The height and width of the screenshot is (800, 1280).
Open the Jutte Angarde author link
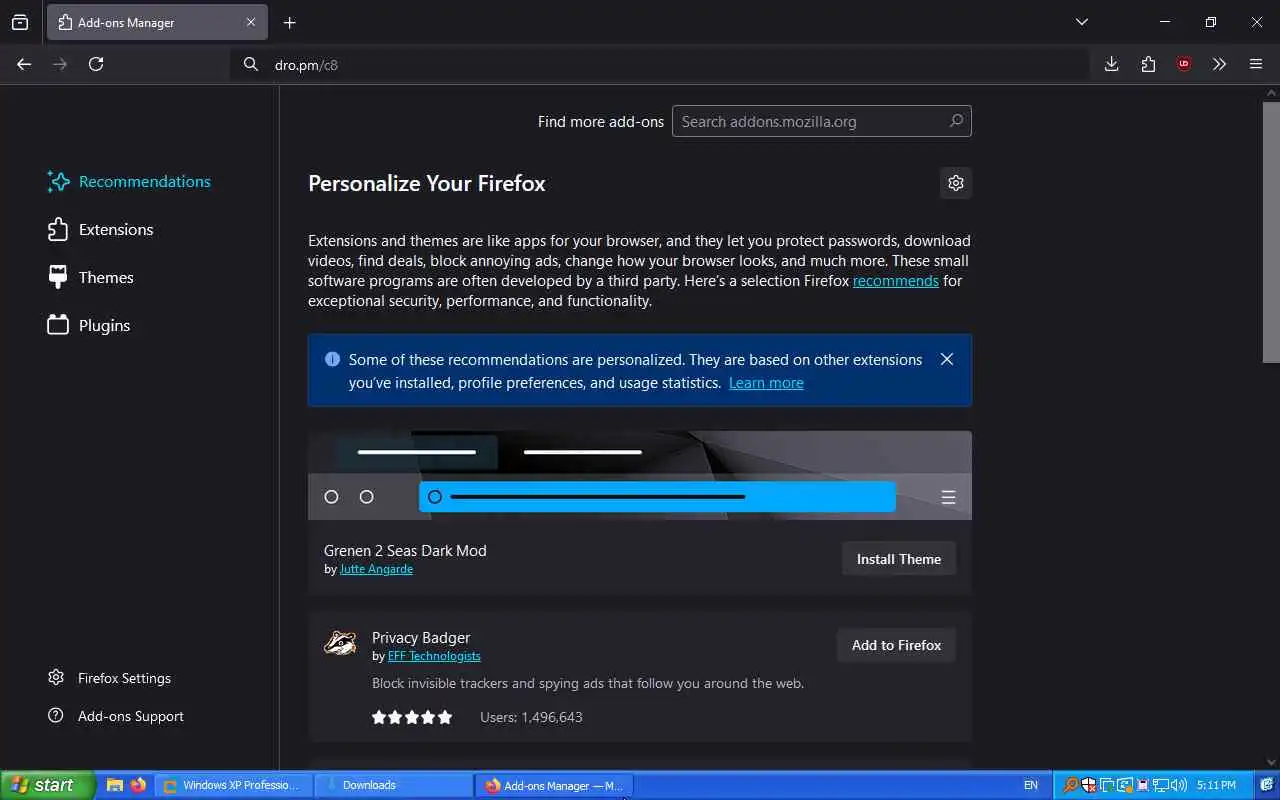click(x=376, y=569)
